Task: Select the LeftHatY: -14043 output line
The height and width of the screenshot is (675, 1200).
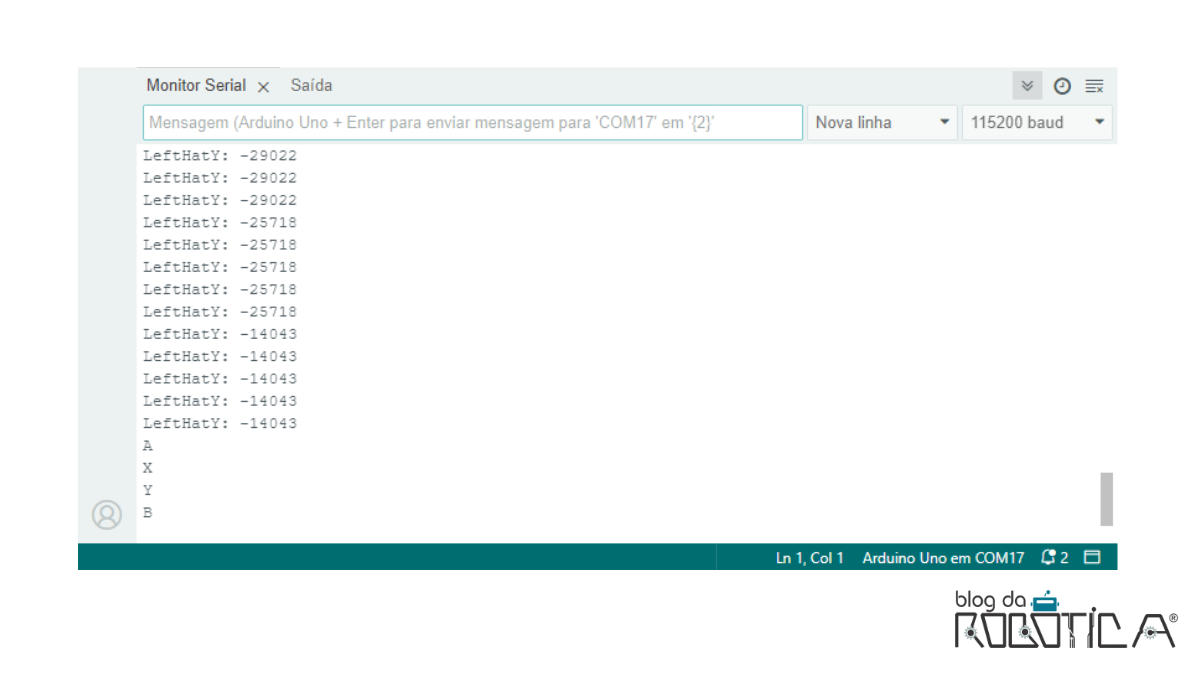Action: tap(220, 423)
